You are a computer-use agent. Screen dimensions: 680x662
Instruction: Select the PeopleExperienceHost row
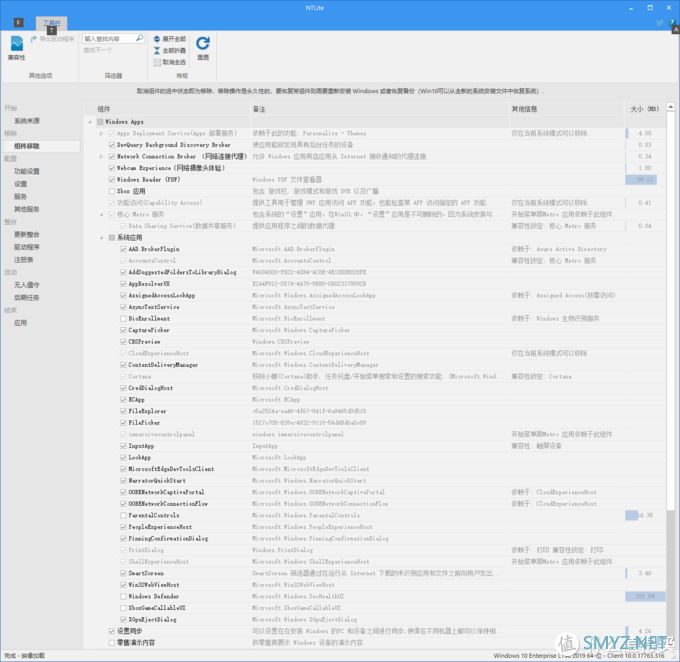(375, 527)
